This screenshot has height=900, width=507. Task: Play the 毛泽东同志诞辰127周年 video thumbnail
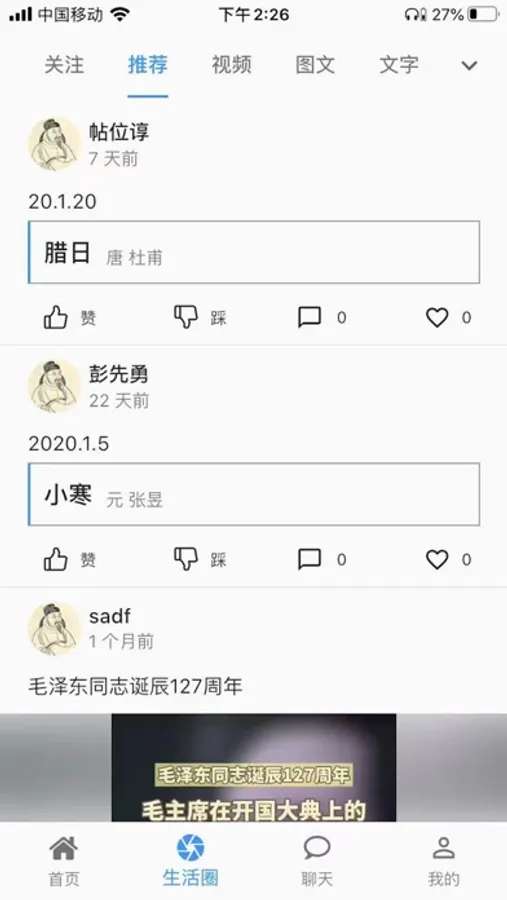[x=254, y=767]
